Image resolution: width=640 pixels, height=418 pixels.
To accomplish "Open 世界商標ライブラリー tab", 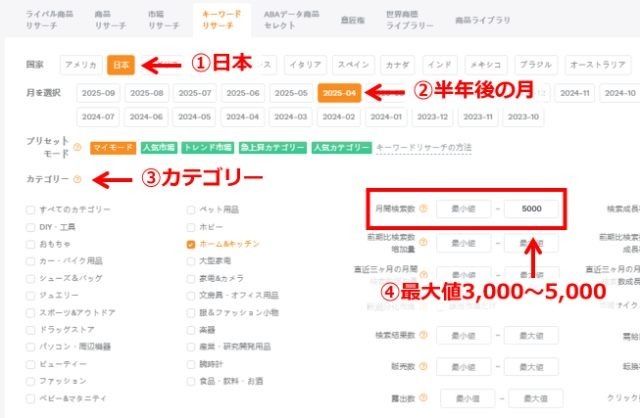I will point(410,20).
